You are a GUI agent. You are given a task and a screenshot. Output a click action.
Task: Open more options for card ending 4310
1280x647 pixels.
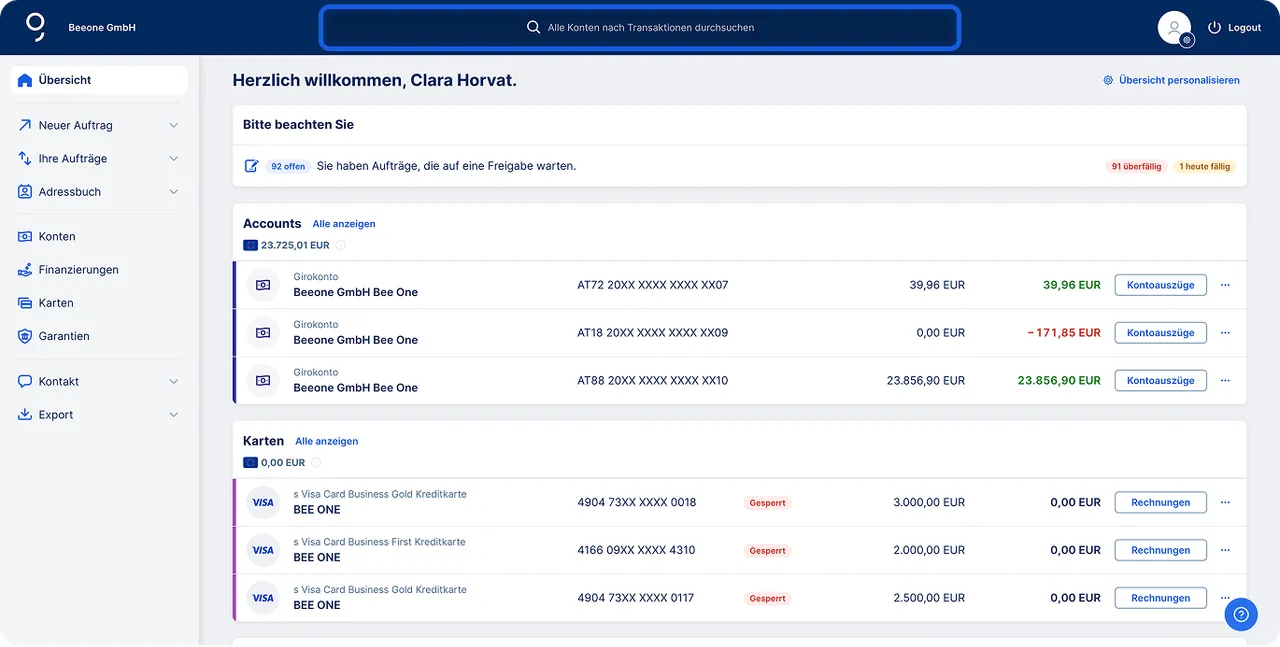1225,550
